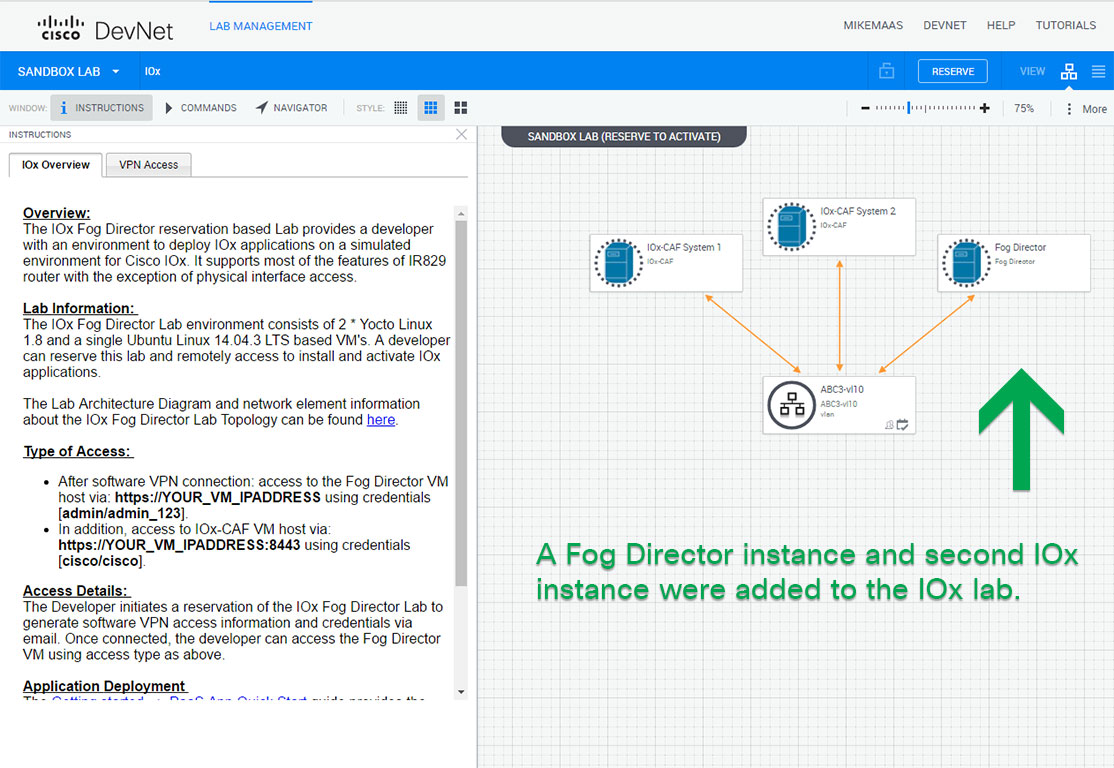The image size is (1114, 768).
Task: Select the medium grid style
Action: pos(431,108)
